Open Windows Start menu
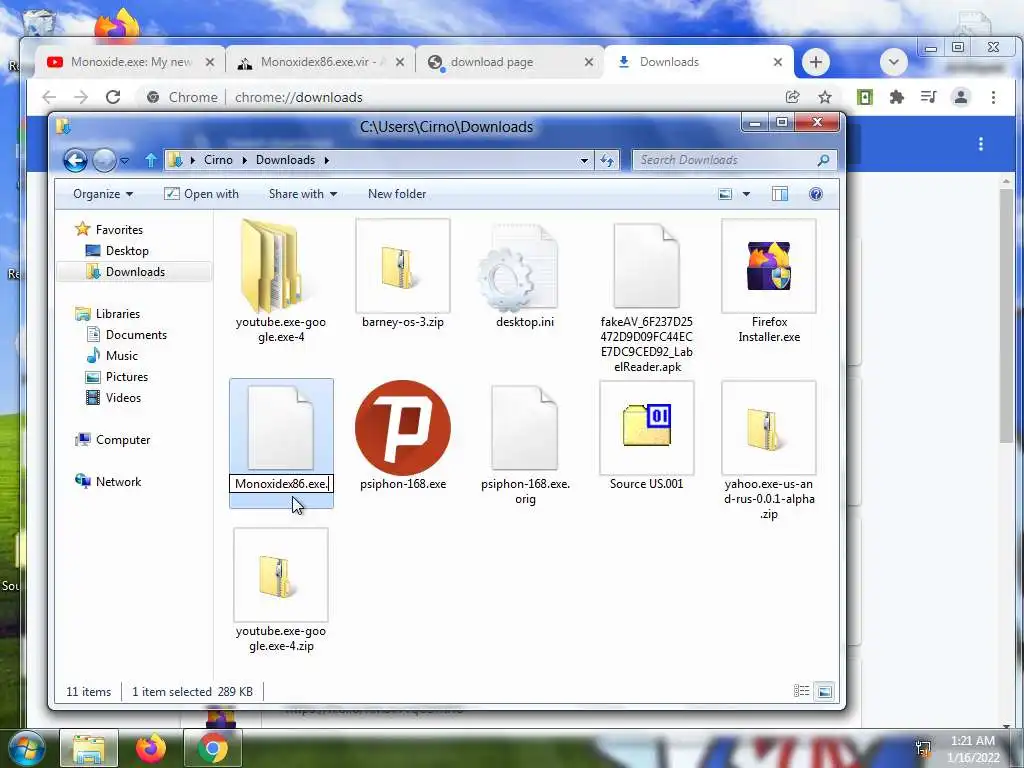1024x768 pixels. click(26, 748)
